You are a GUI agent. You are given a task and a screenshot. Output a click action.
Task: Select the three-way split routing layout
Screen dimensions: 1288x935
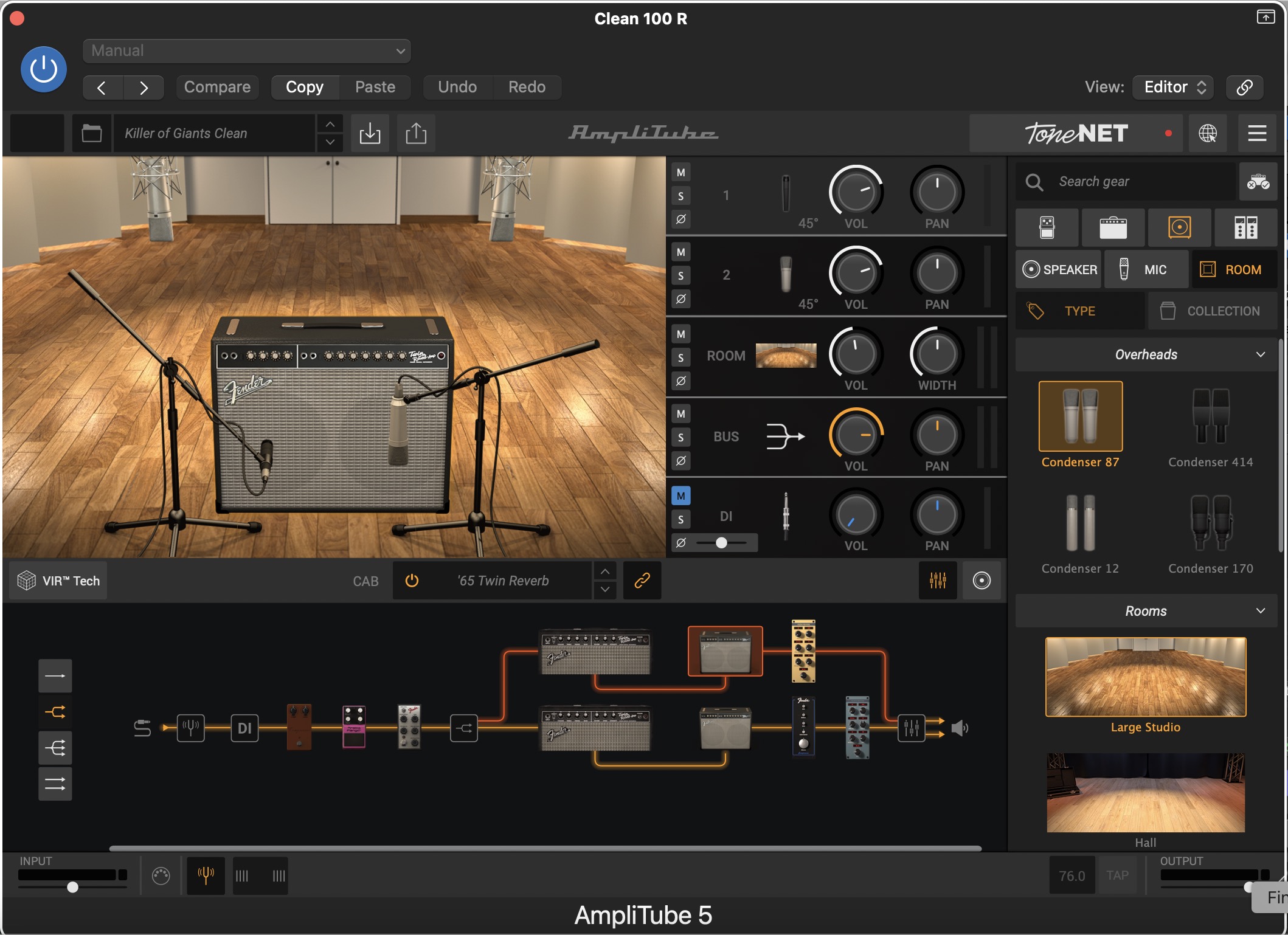point(55,748)
